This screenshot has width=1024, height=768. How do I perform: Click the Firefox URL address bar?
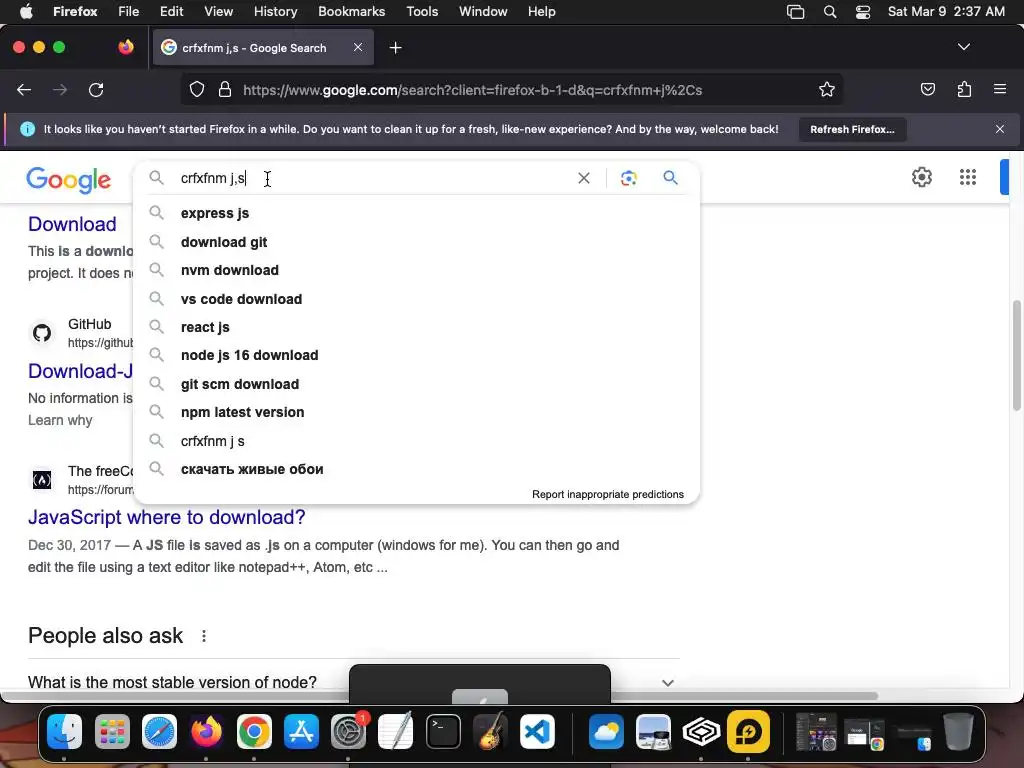coord(513,90)
